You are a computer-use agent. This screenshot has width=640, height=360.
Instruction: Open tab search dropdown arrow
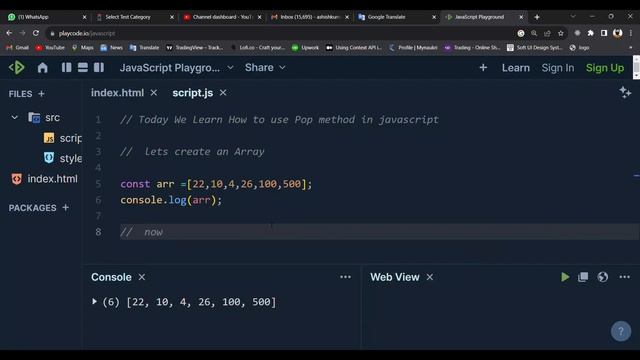point(573,16)
